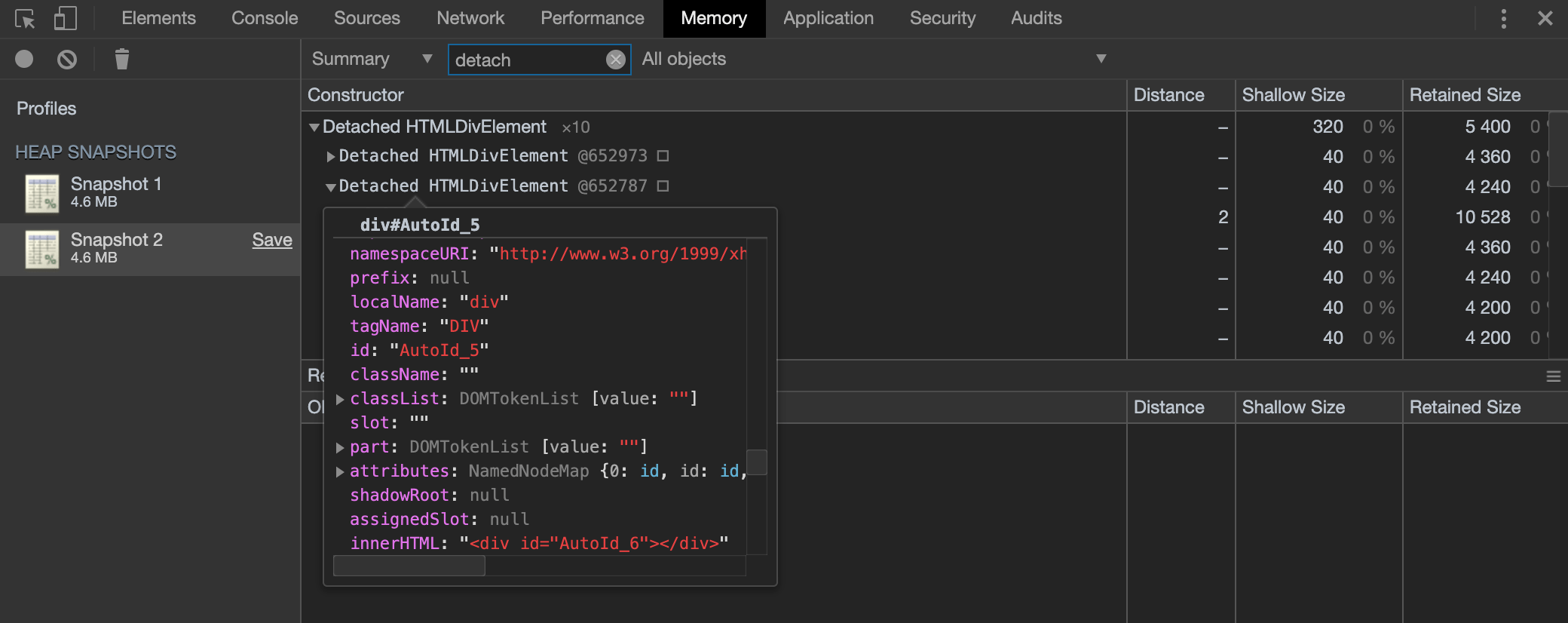Open the retainers pane hamburger menu
1568x623 pixels.
[1554, 376]
